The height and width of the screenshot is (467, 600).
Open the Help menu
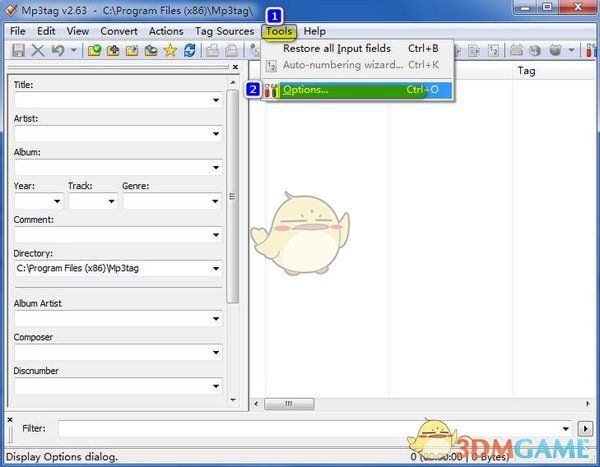(315, 31)
